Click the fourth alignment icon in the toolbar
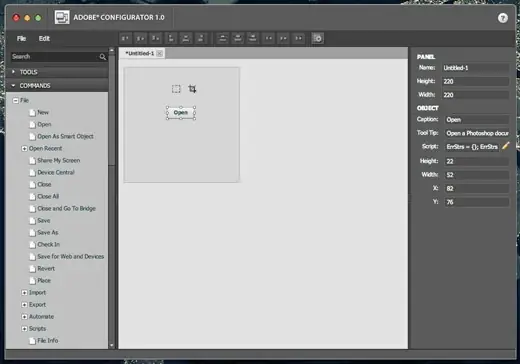 click(x=171, y=38)
